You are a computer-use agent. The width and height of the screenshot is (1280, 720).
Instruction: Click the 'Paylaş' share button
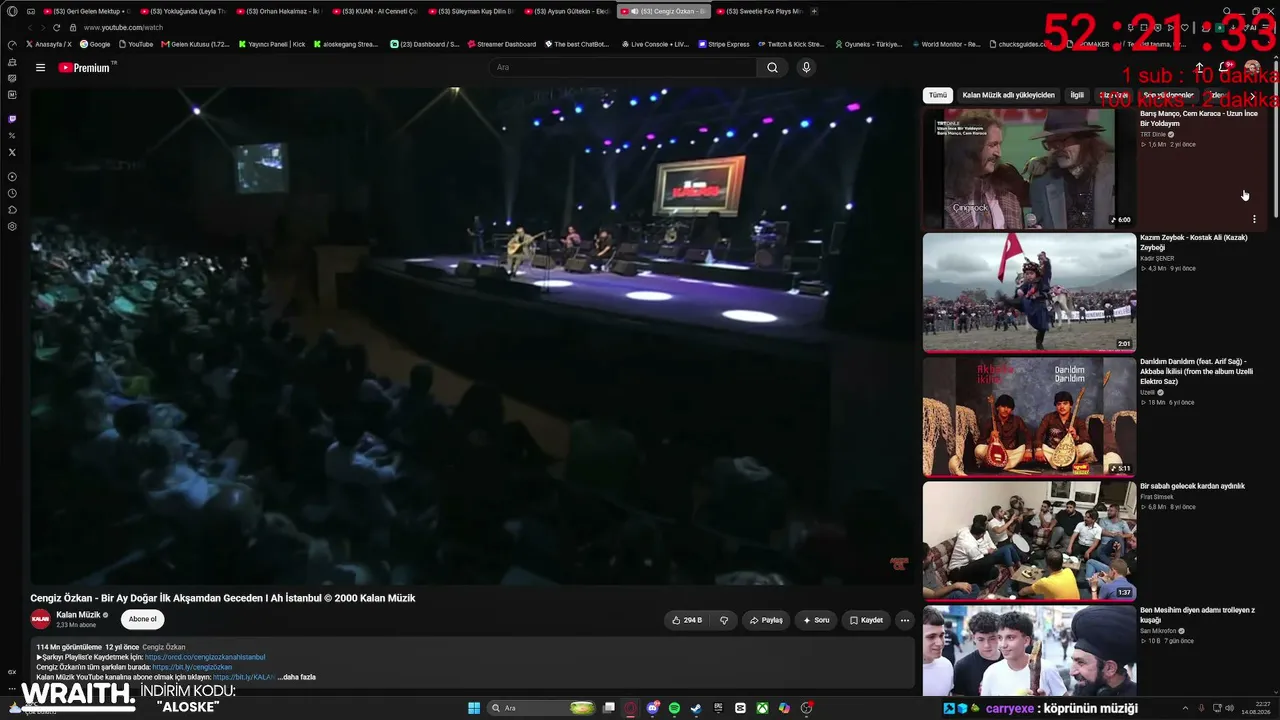(766, 620)
